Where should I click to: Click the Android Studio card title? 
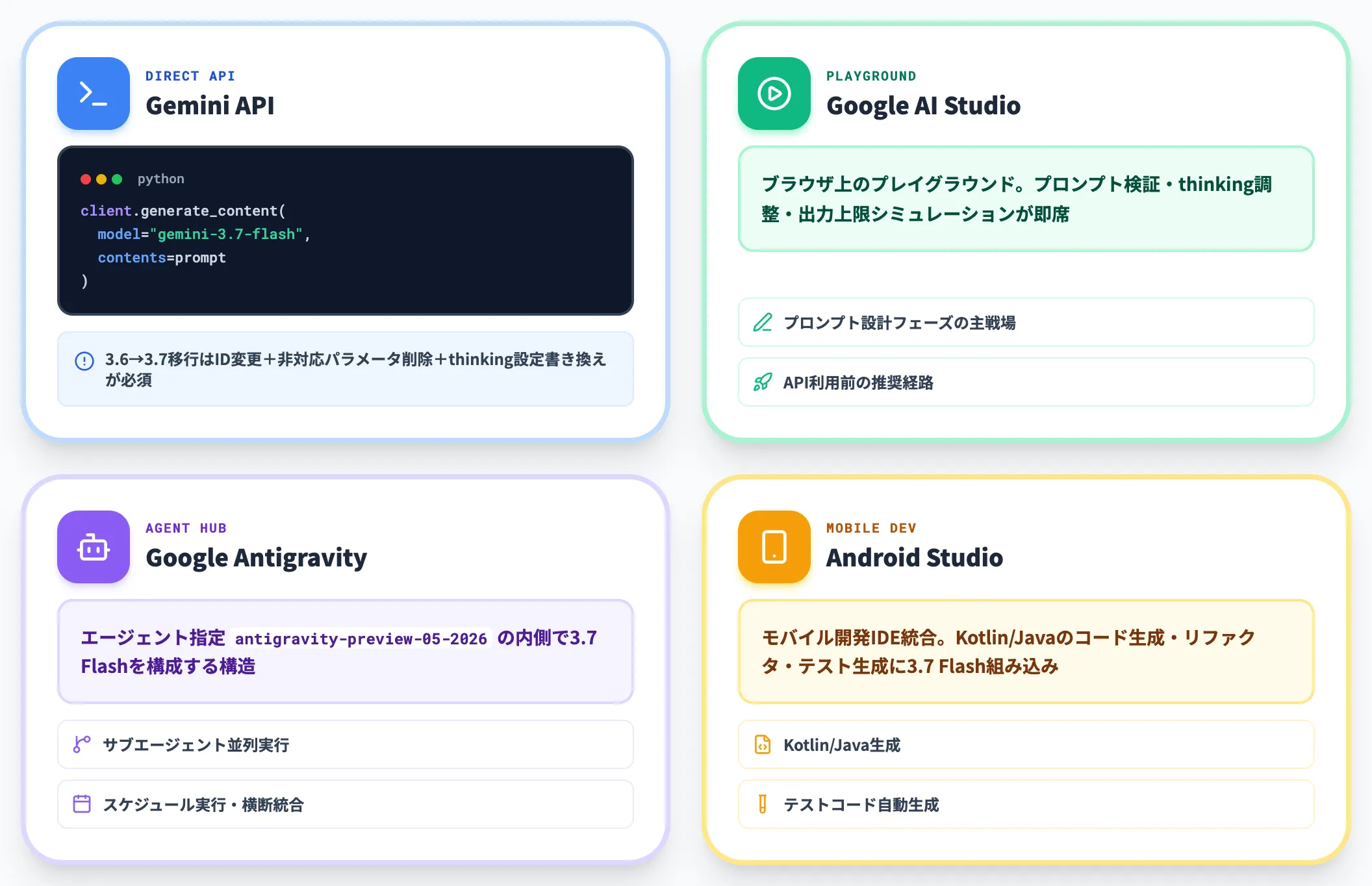[914, 557]
